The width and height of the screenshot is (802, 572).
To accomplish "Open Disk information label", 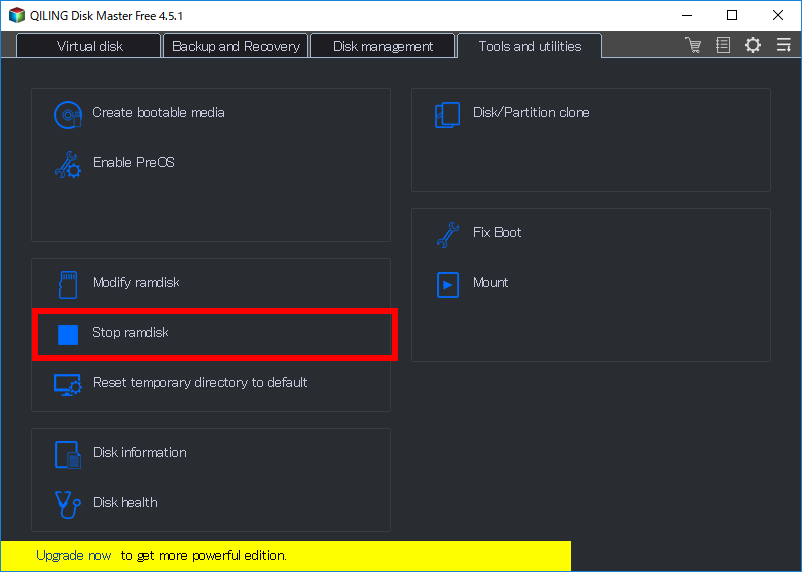I will pos(140,452).
